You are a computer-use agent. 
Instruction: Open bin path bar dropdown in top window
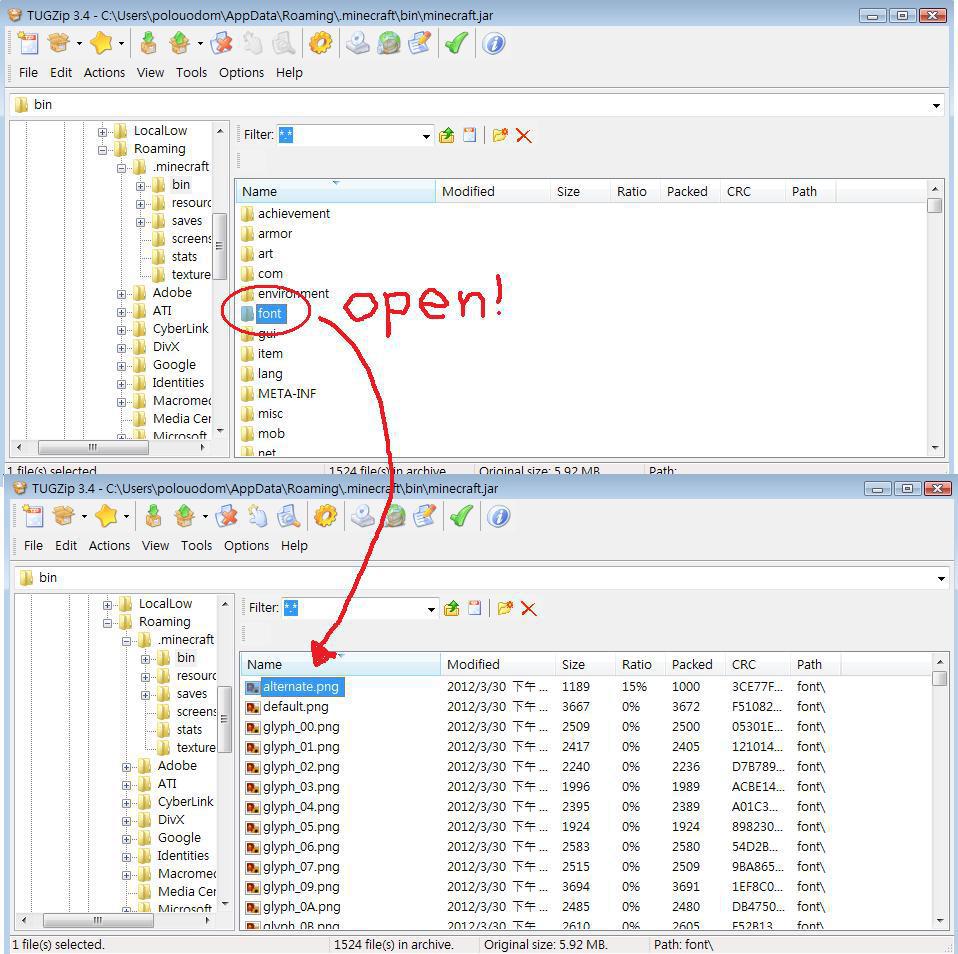936,105
